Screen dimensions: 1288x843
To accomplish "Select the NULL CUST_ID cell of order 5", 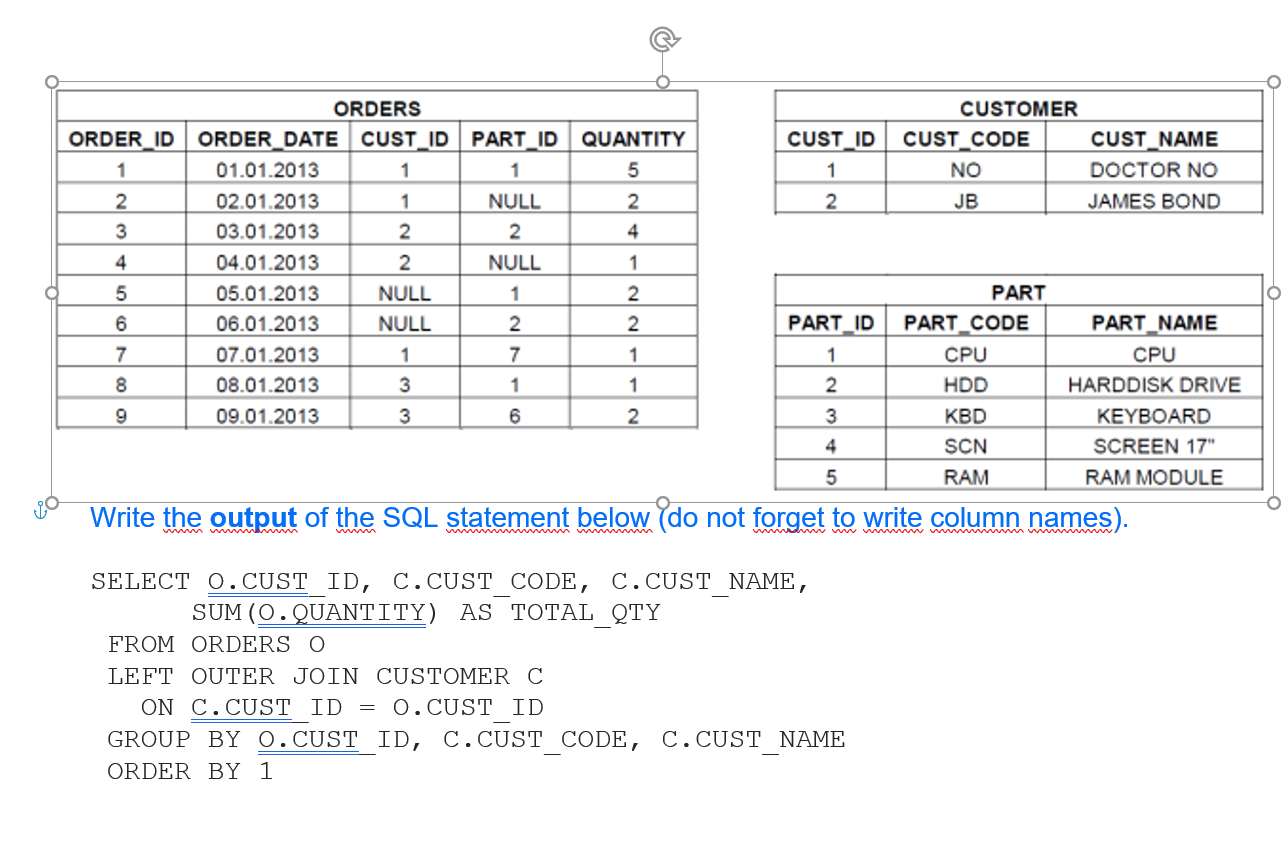I will tap(404, 292).
